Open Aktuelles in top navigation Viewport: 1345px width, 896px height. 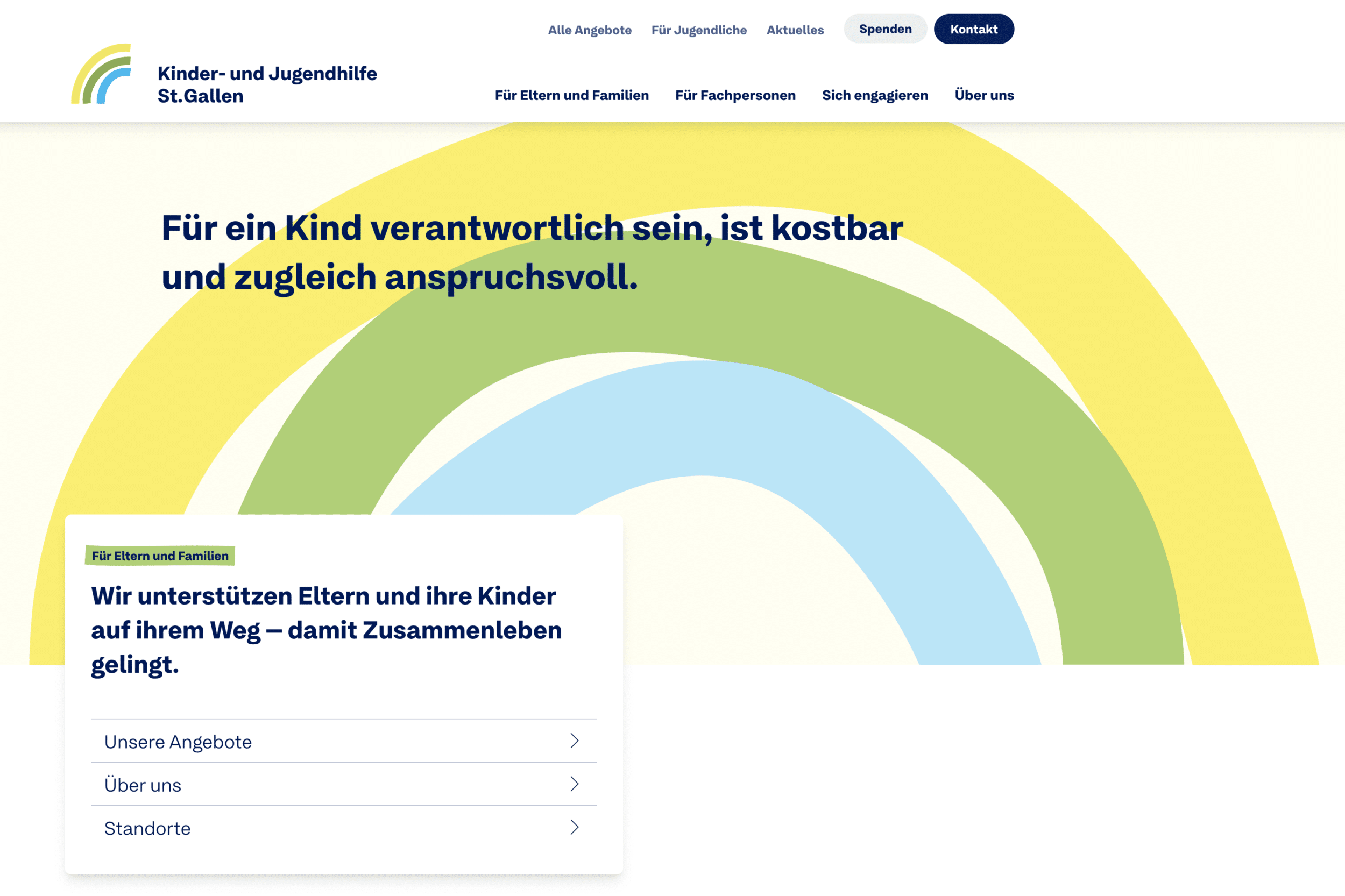coord(795,30)
